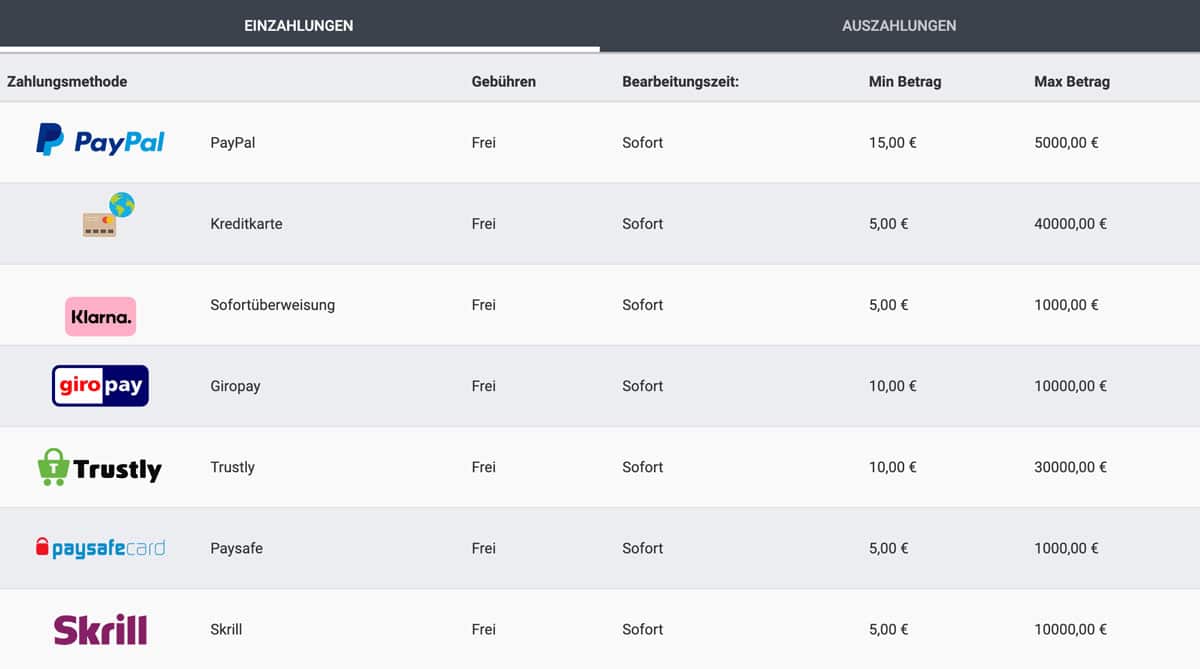The width and height of the screenshot is (1200, 669).
Task: Click the Giropay maximum 10000,00 € cell
Action: pyautogui.click(x=1070, y=386)
